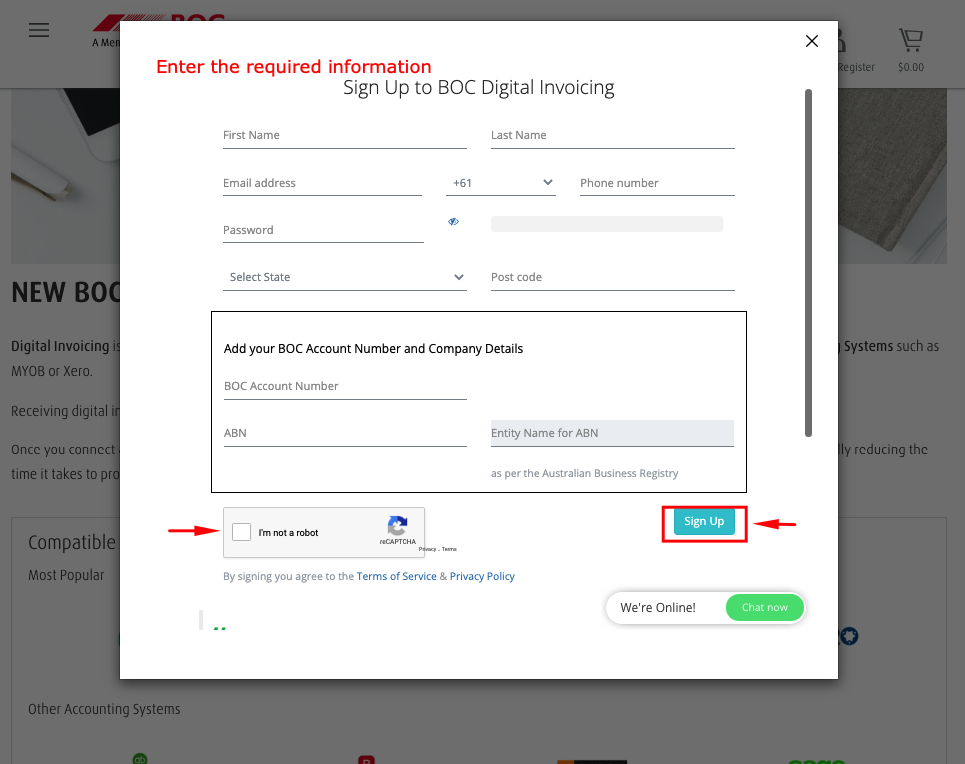This screenshot has width=965, height=764.
Task: Click the 'We're Online!' chat label
Action: point(658,608)
